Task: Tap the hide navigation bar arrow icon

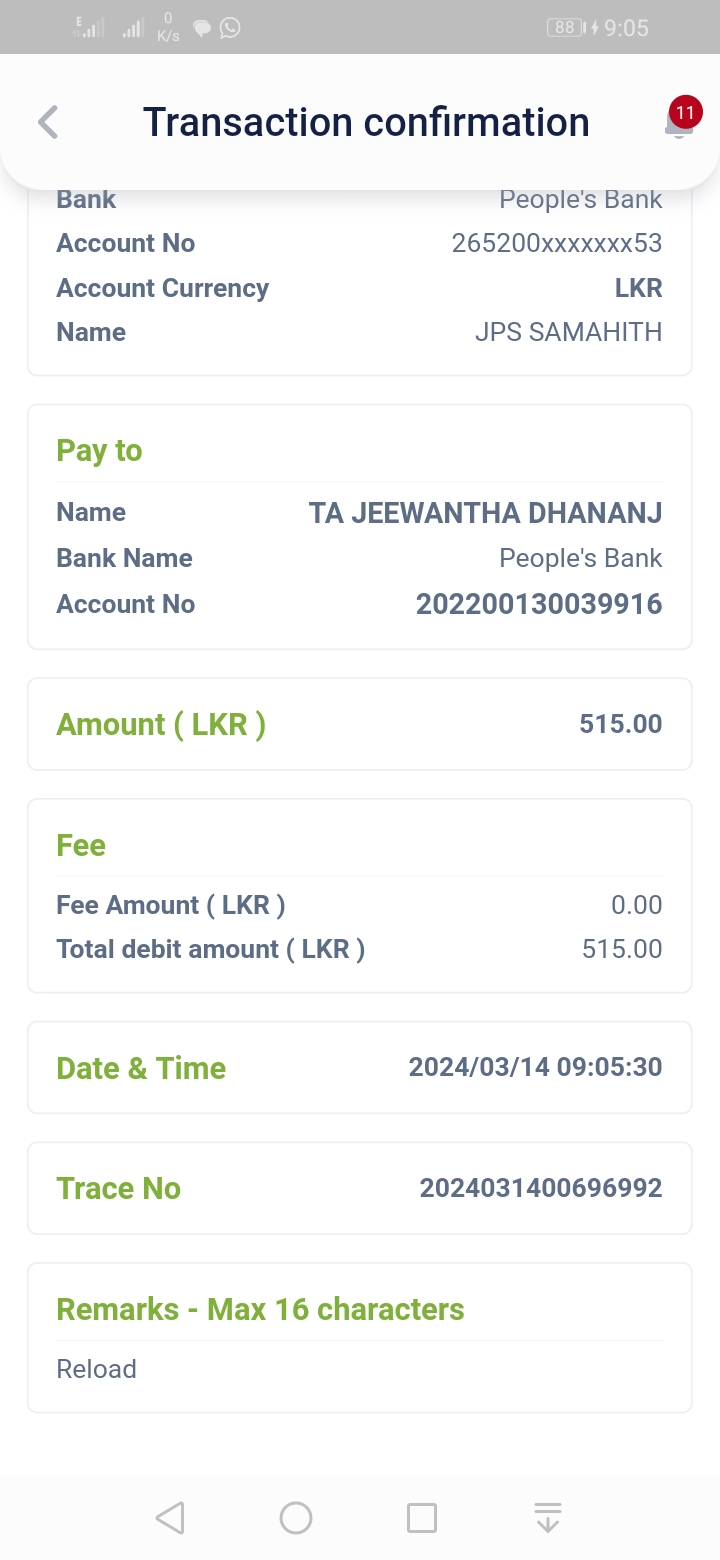Action: click(x=547, y=1518)
